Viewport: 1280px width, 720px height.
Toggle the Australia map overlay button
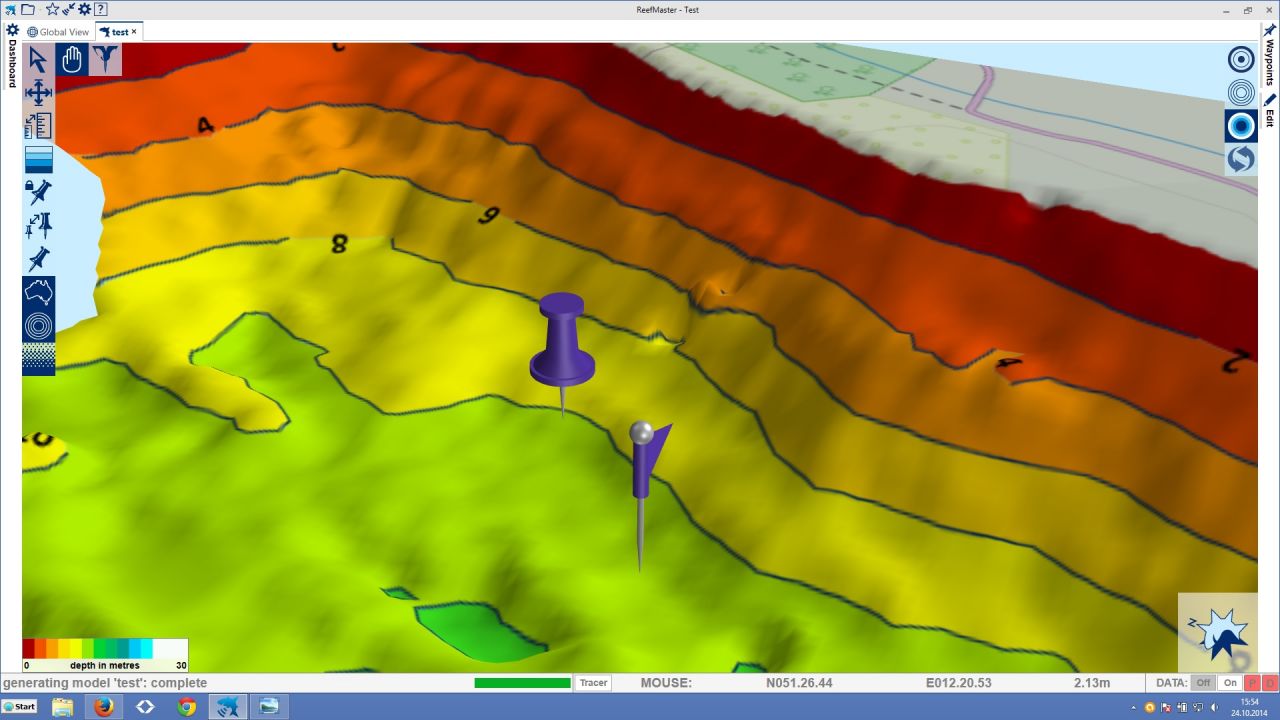pos(38,292)
